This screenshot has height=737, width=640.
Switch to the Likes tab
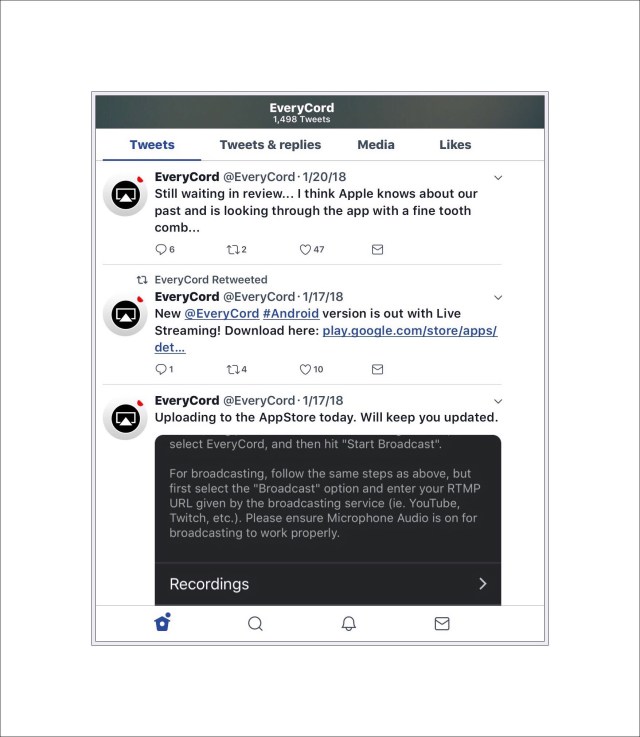point(455,145)
